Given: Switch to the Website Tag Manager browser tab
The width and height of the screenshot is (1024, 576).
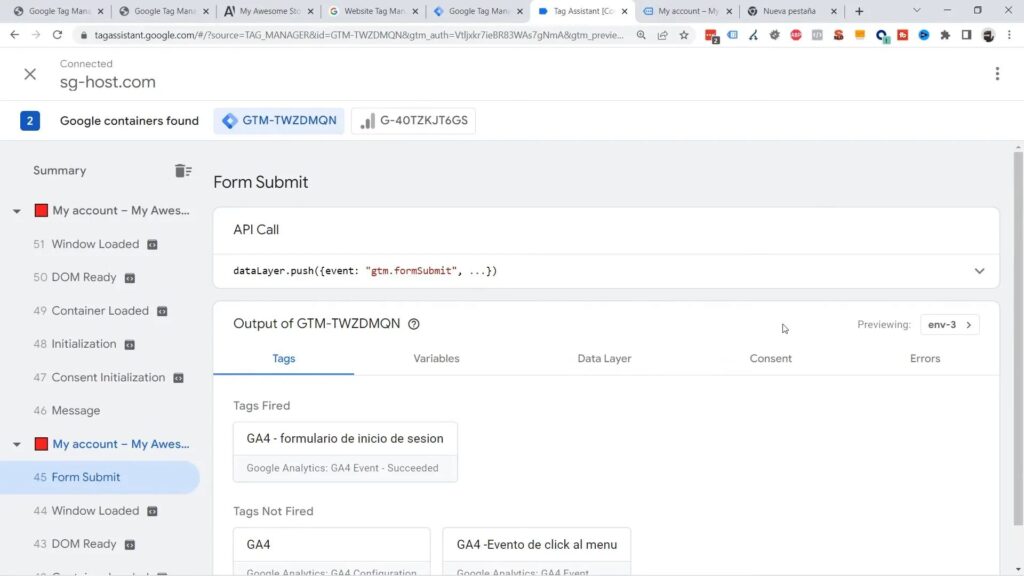Looking at the screenshot, I should pyautogui.click(x=373, y=11).
